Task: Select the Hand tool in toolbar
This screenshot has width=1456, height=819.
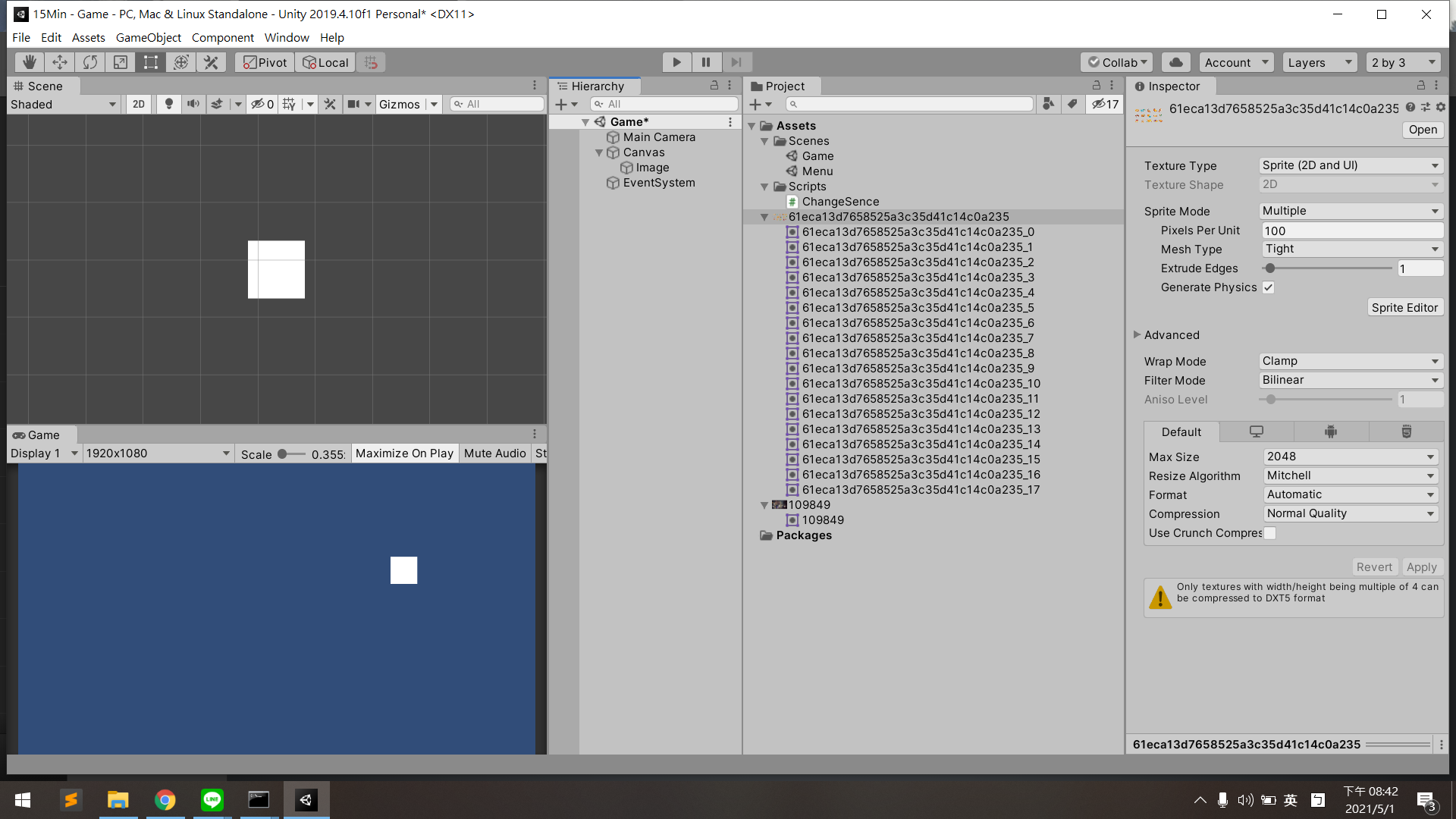Action: tap(30, 62)
